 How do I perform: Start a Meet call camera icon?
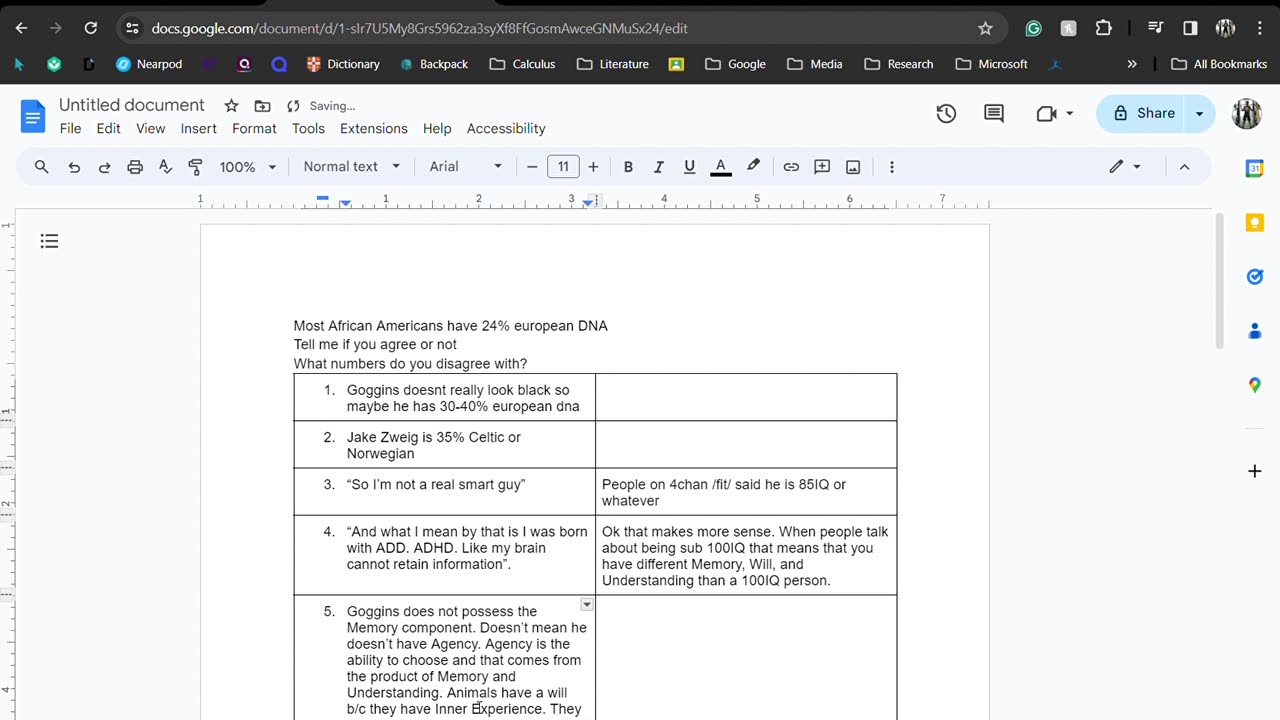[x=1046, y=114]
